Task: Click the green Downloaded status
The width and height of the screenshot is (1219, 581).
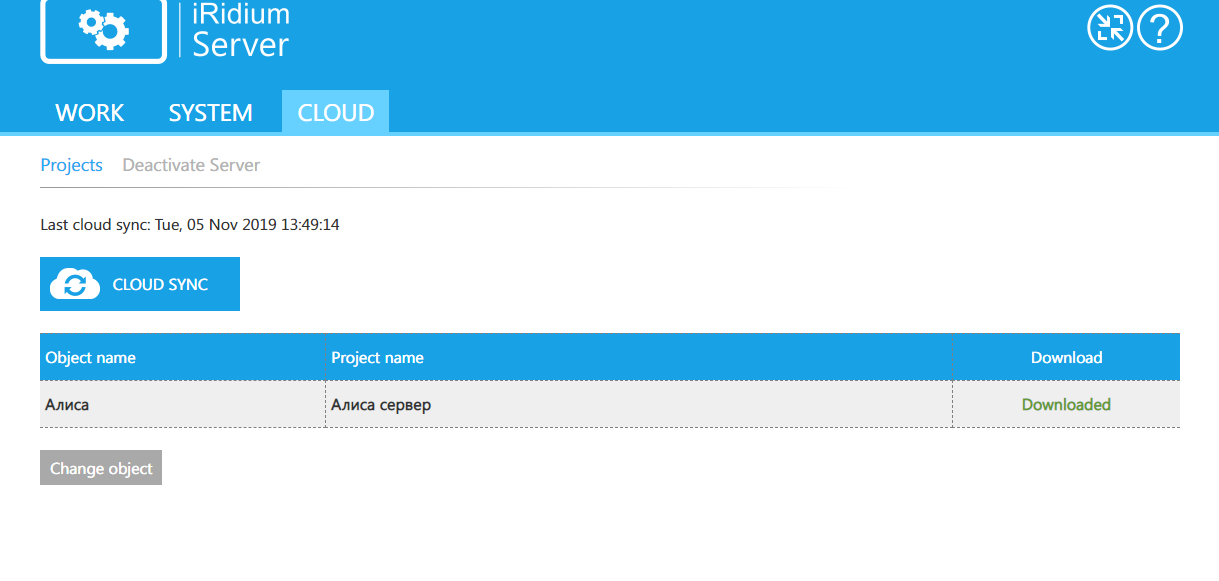Action: coord(1066,405)
